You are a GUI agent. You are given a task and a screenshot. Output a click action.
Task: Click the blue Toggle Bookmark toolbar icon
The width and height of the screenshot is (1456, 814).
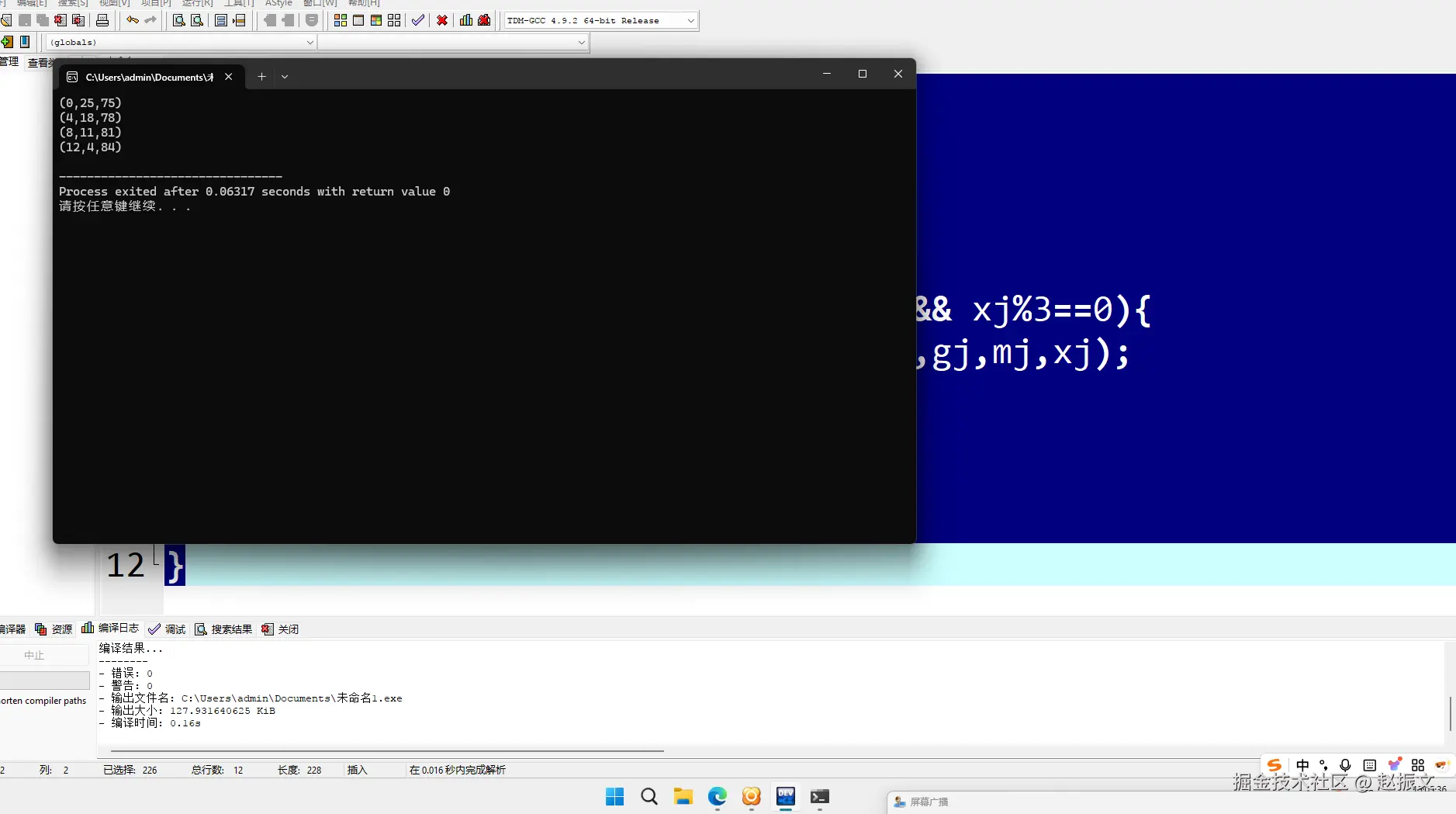(25, 42)
